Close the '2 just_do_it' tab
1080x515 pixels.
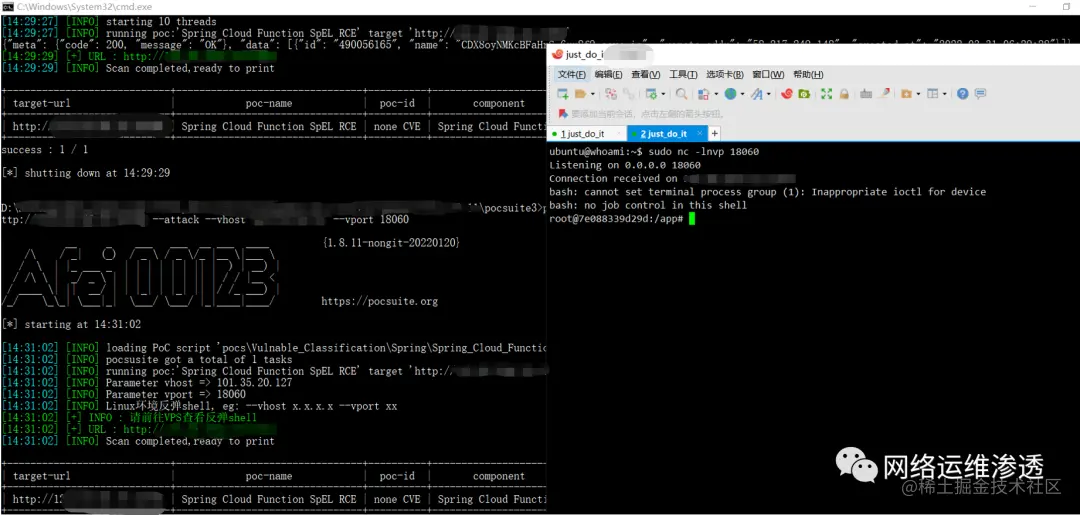tap(699, 133)
